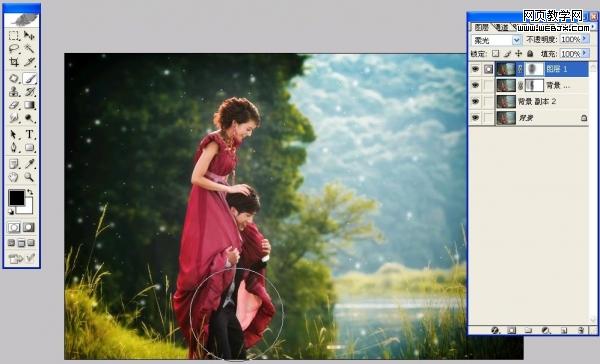
Task: Create new fill or adjustment layer
Action: [x=546, y=330]
